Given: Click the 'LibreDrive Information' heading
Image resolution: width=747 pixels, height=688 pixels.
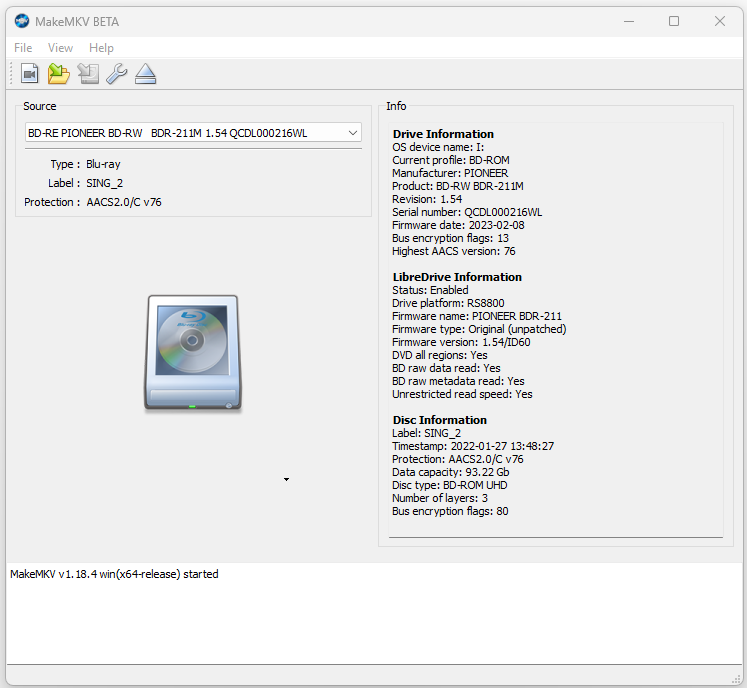Looking at the screenshot, I should click(x=457, y=277).
